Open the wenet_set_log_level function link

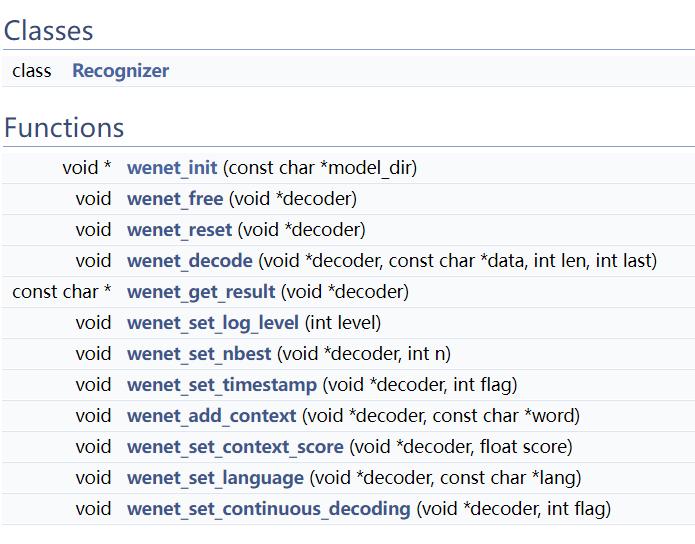coord(213,323)
